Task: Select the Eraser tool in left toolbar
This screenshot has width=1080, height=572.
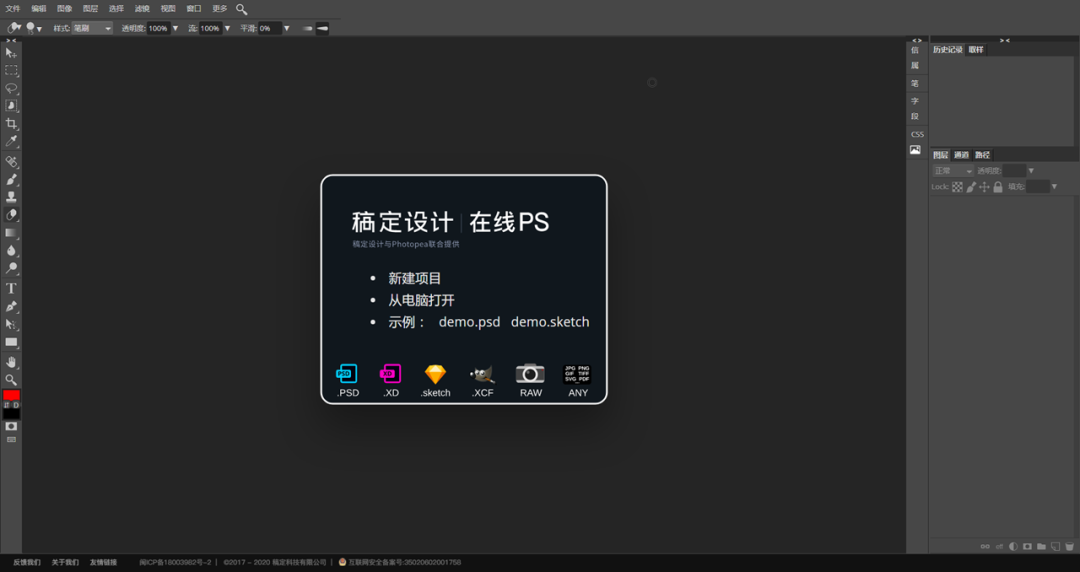Action: (11, 215)
